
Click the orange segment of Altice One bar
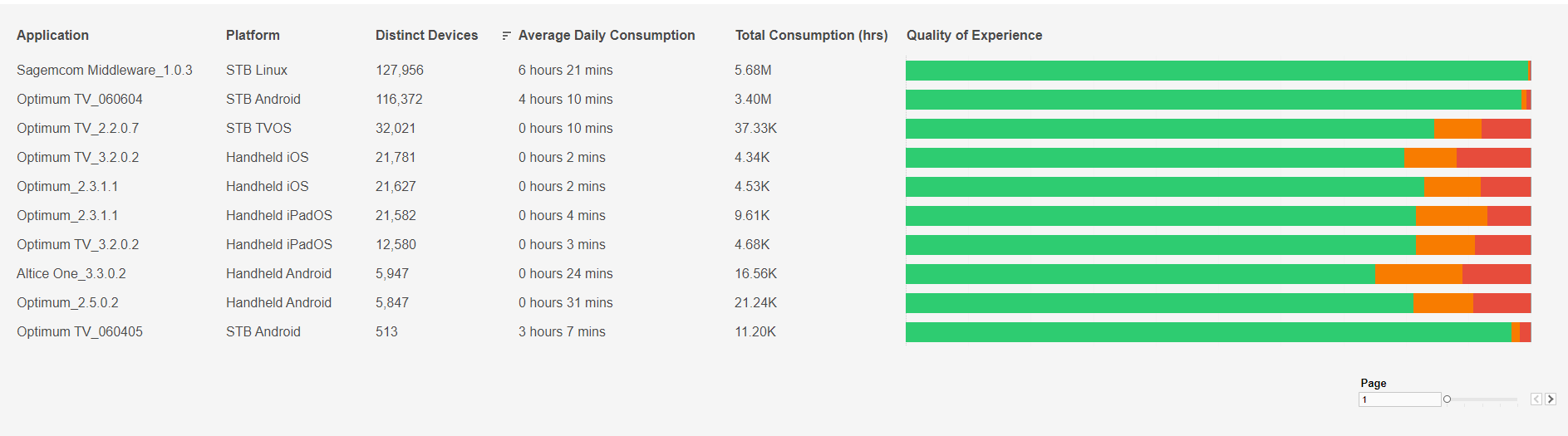coord(1418,274)
